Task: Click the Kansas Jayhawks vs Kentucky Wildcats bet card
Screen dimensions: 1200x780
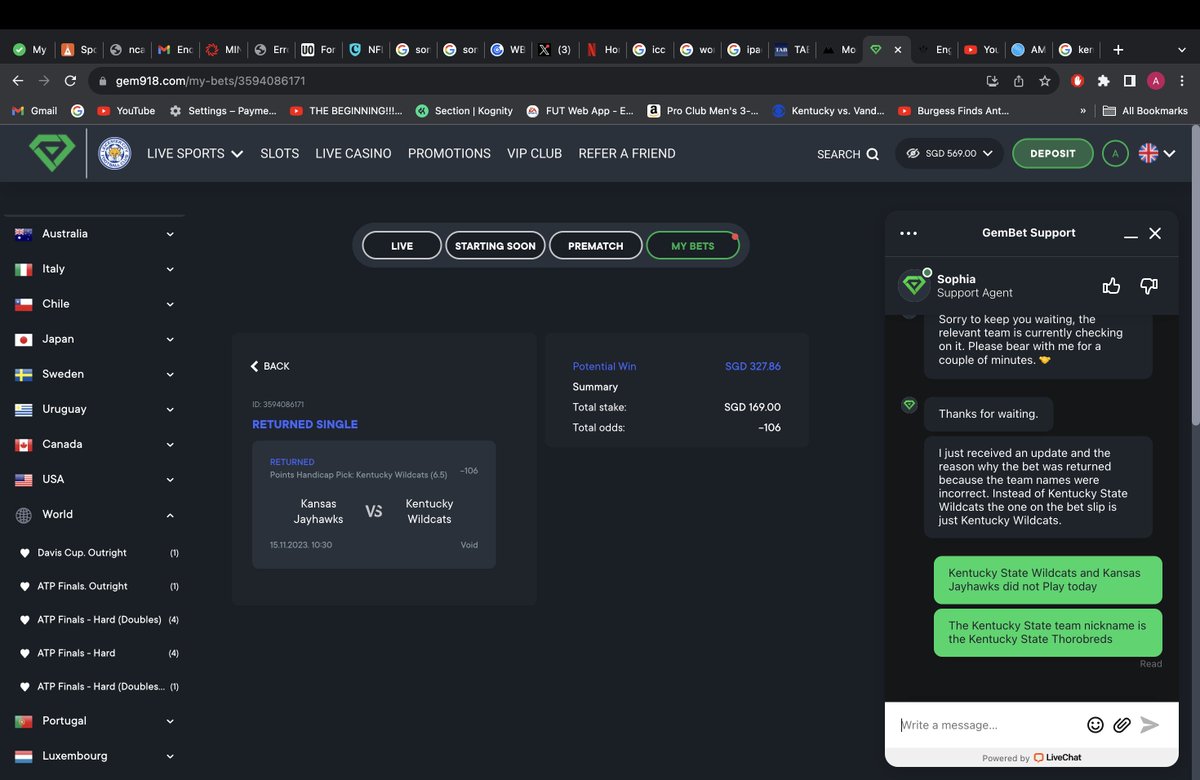Action: click(x=374, y=505)
